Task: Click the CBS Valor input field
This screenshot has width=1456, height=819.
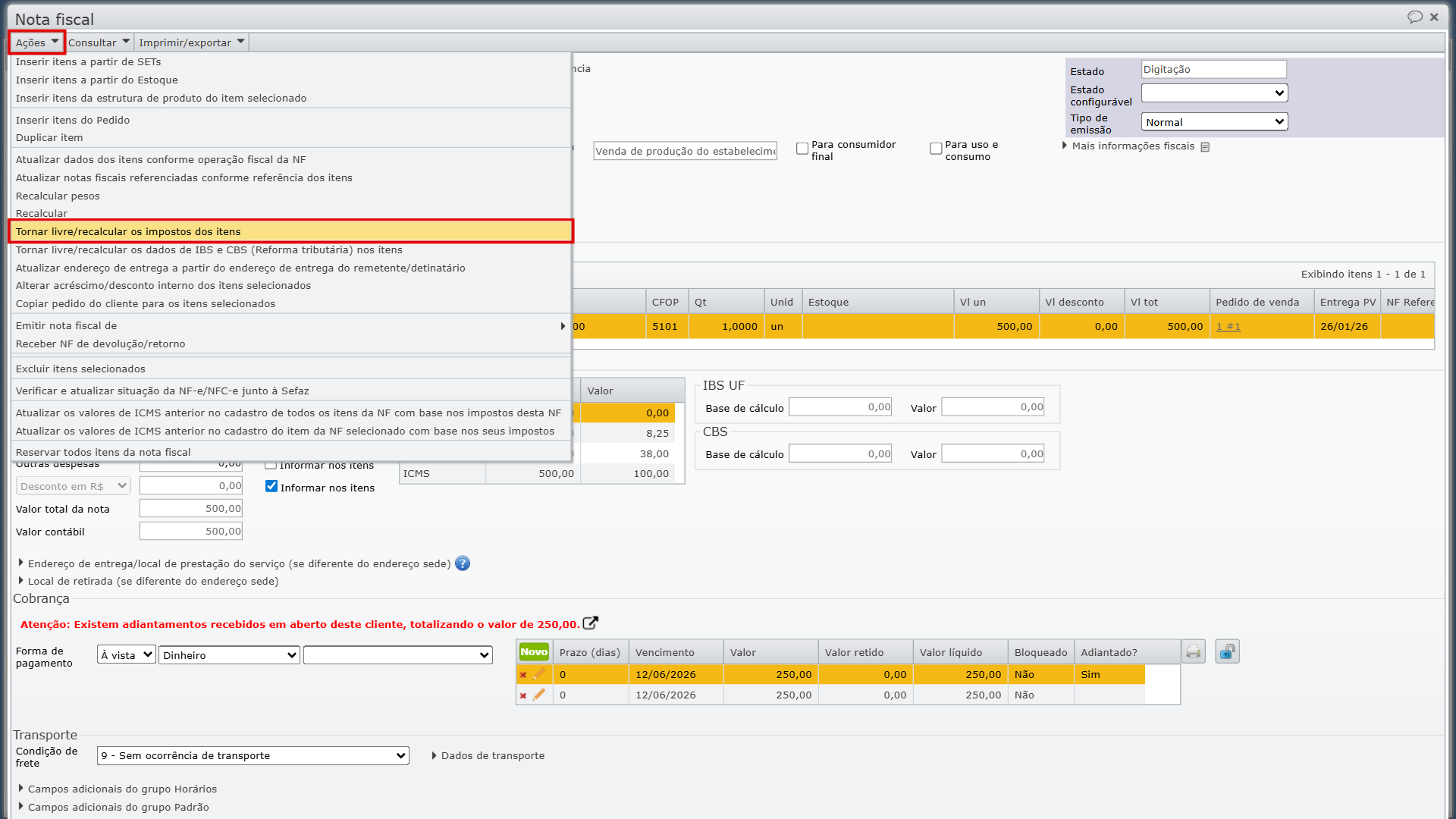Action: tap(993, 453)
